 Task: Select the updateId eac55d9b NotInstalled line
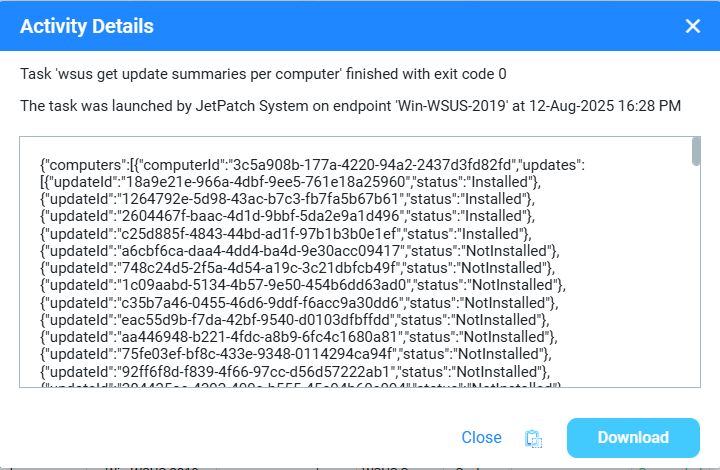click(300, 320)
